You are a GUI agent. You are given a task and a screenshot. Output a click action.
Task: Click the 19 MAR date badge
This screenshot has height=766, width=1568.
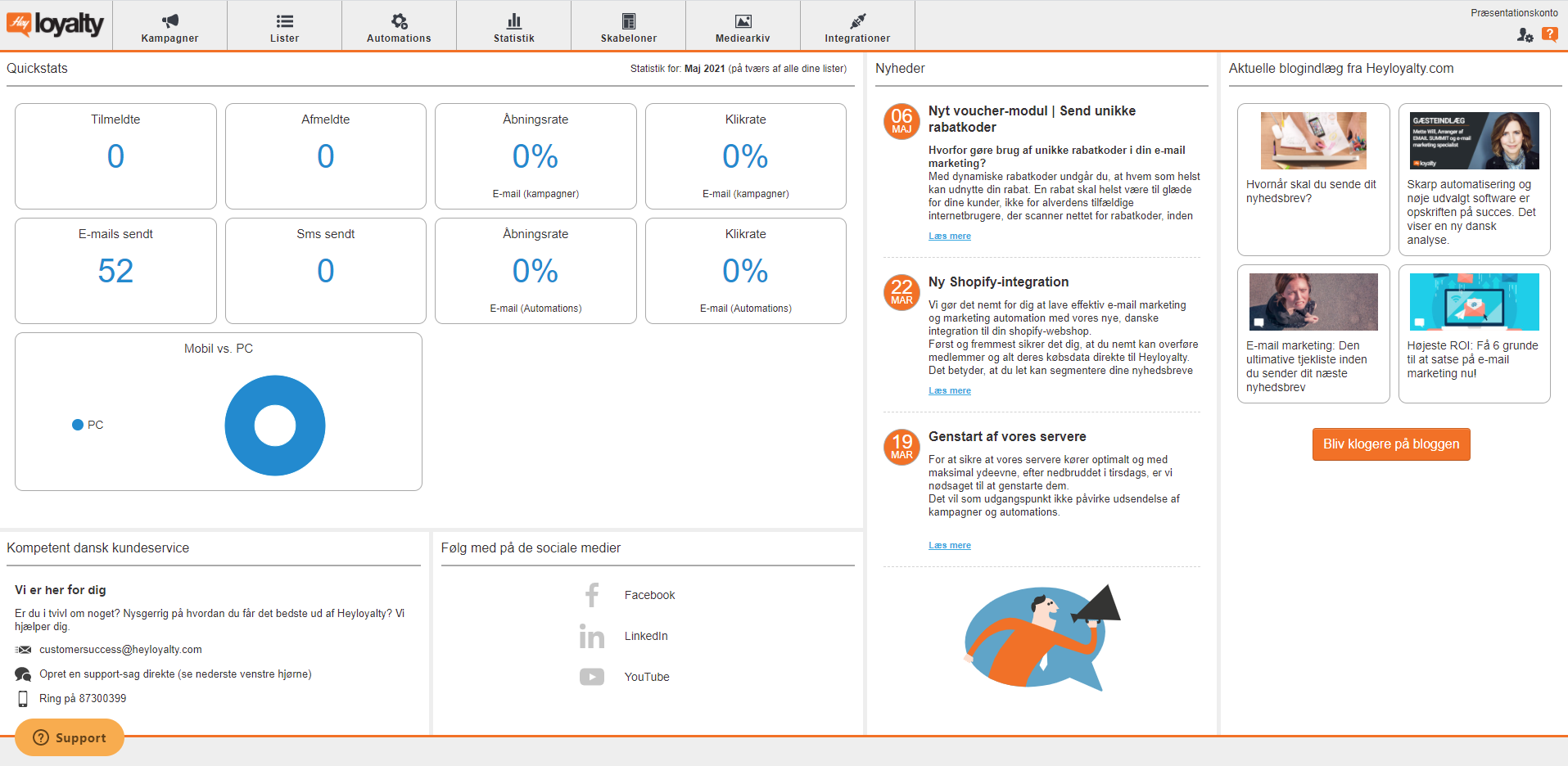point(901,447)
